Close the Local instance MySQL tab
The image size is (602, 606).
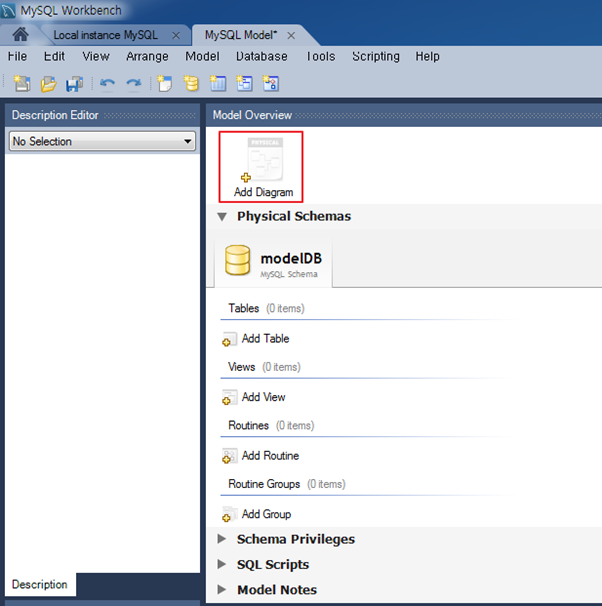176,36
